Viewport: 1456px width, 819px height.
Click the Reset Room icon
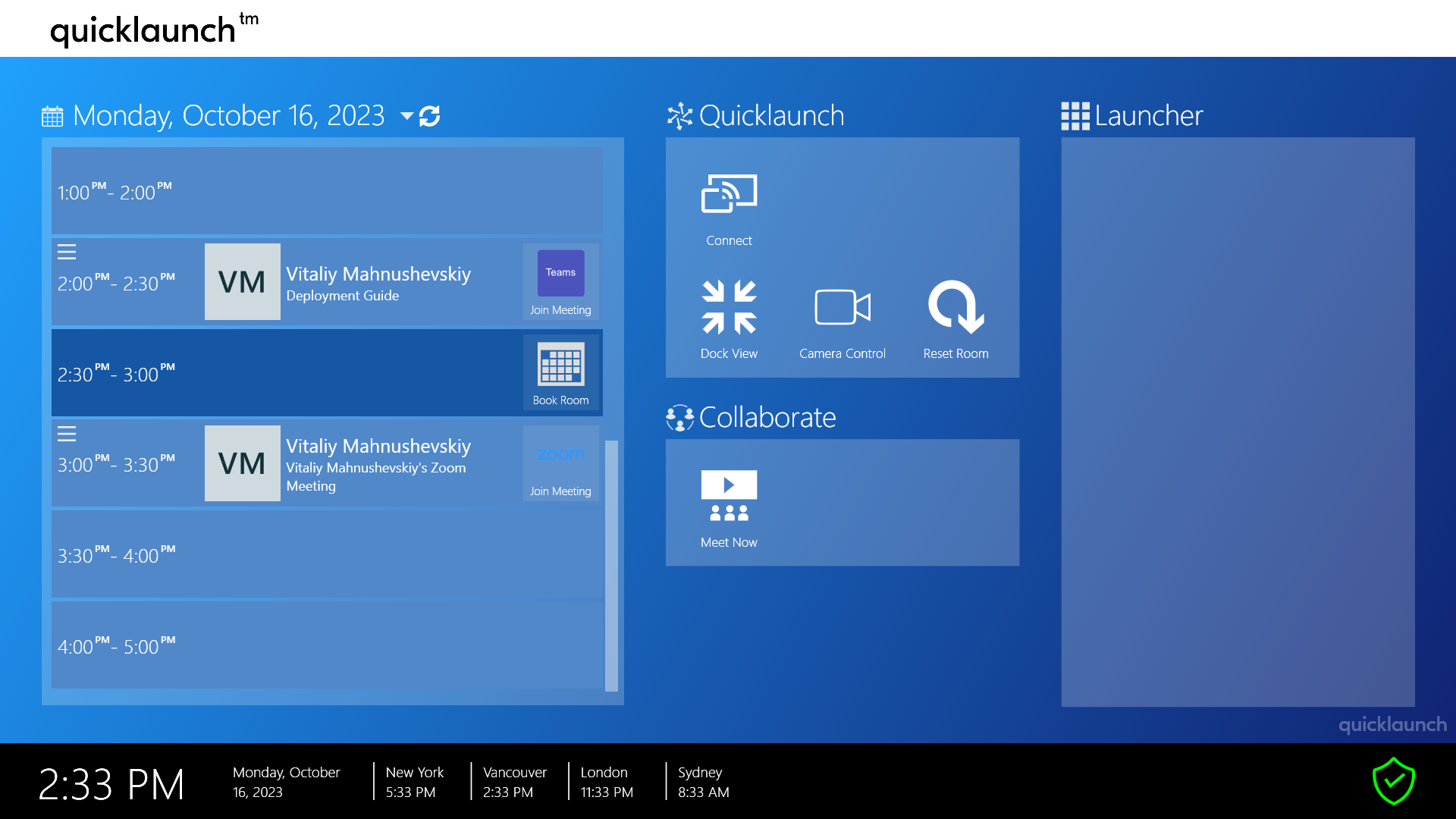pos(955,307)
